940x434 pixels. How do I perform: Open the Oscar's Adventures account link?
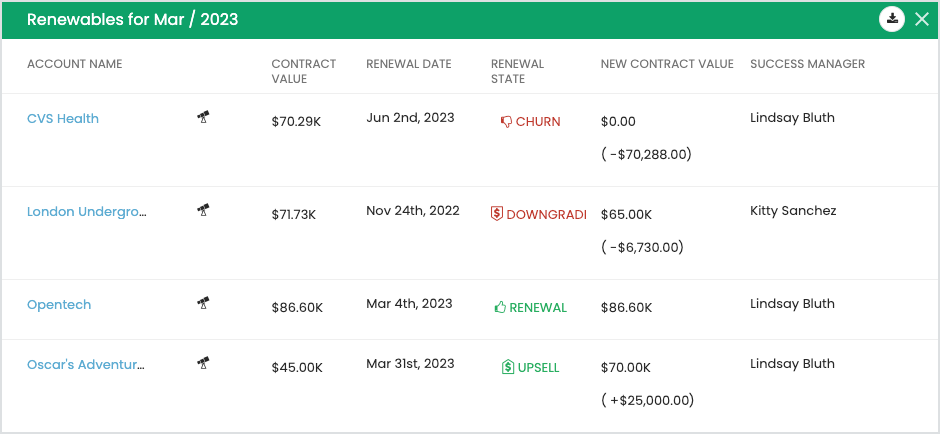tap(85, 365)
